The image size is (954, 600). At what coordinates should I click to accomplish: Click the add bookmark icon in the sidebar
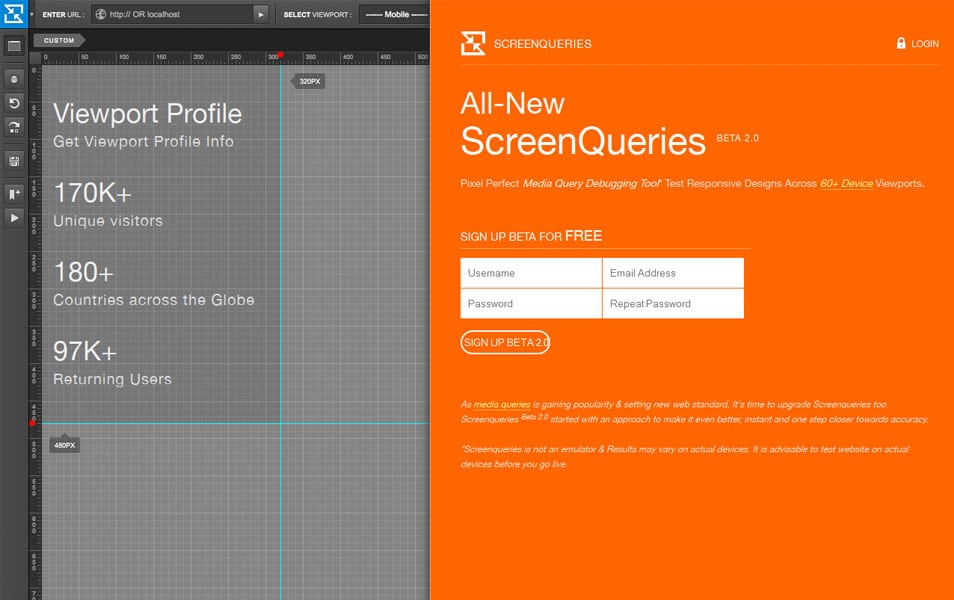(14, 194)
